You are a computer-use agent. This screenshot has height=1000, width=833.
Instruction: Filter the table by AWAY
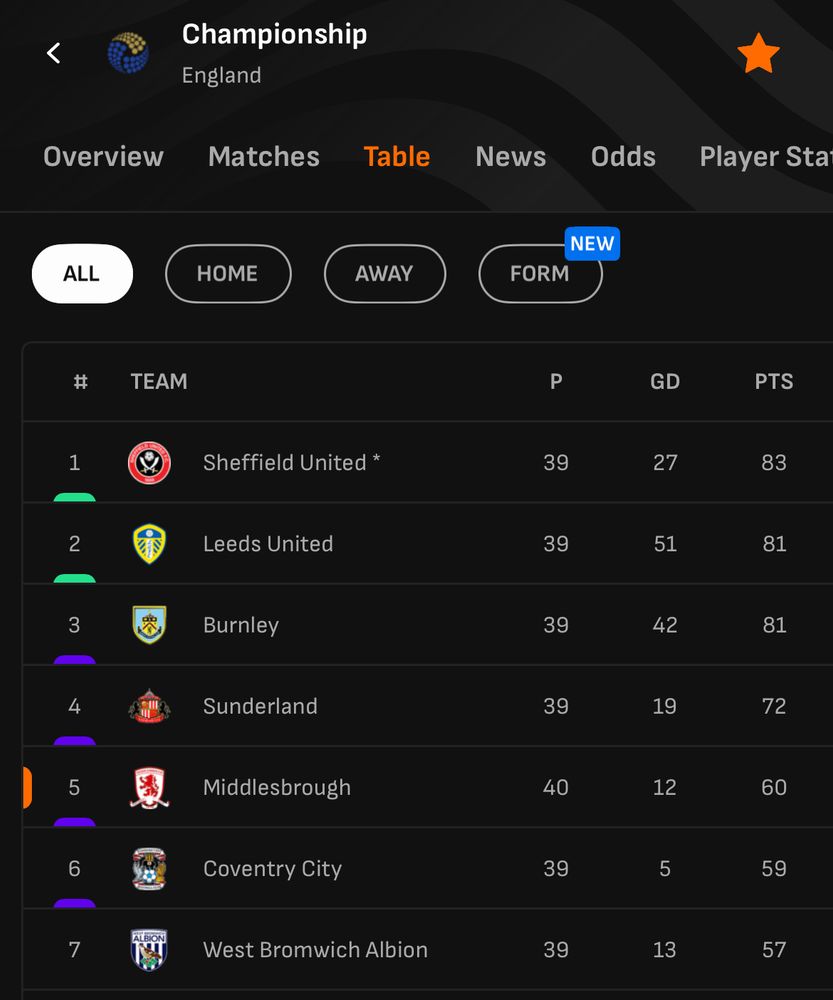click(384, 274)
